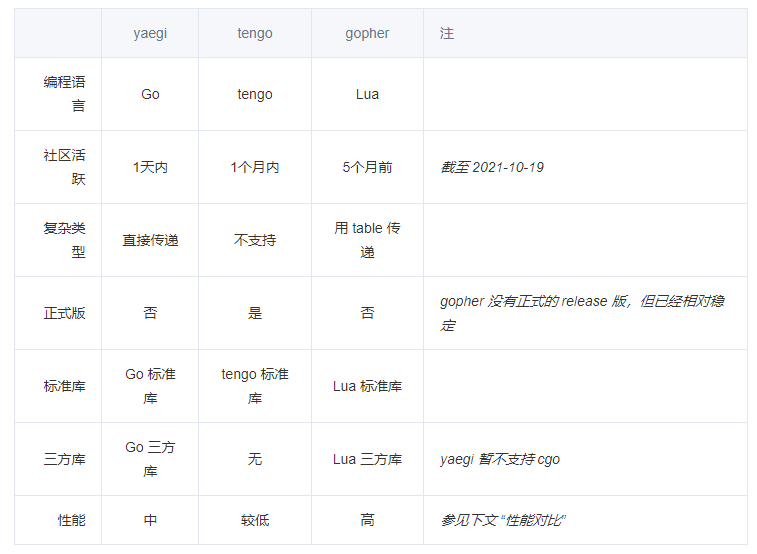Click the "1个月内" cell

[x=255, y=167]
